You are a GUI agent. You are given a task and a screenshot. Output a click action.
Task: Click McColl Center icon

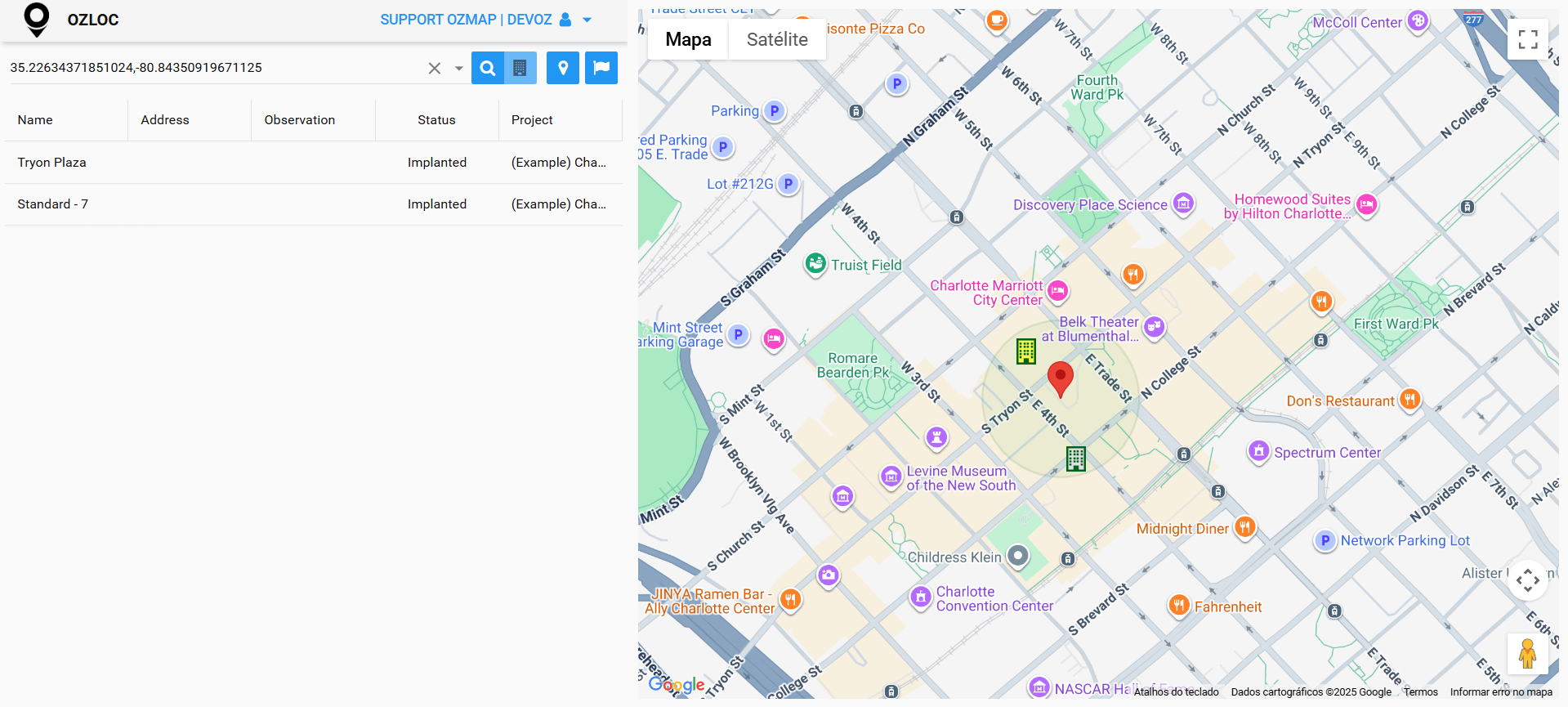[1418, 21]
